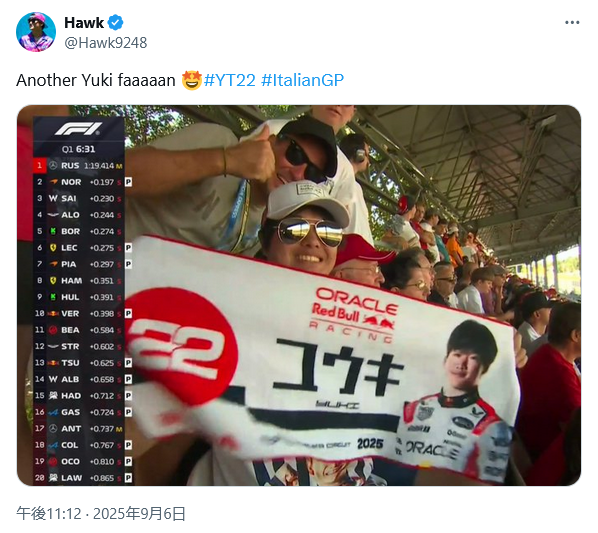Click the Hawk display name
598x533 pixels.
point(84,23)
